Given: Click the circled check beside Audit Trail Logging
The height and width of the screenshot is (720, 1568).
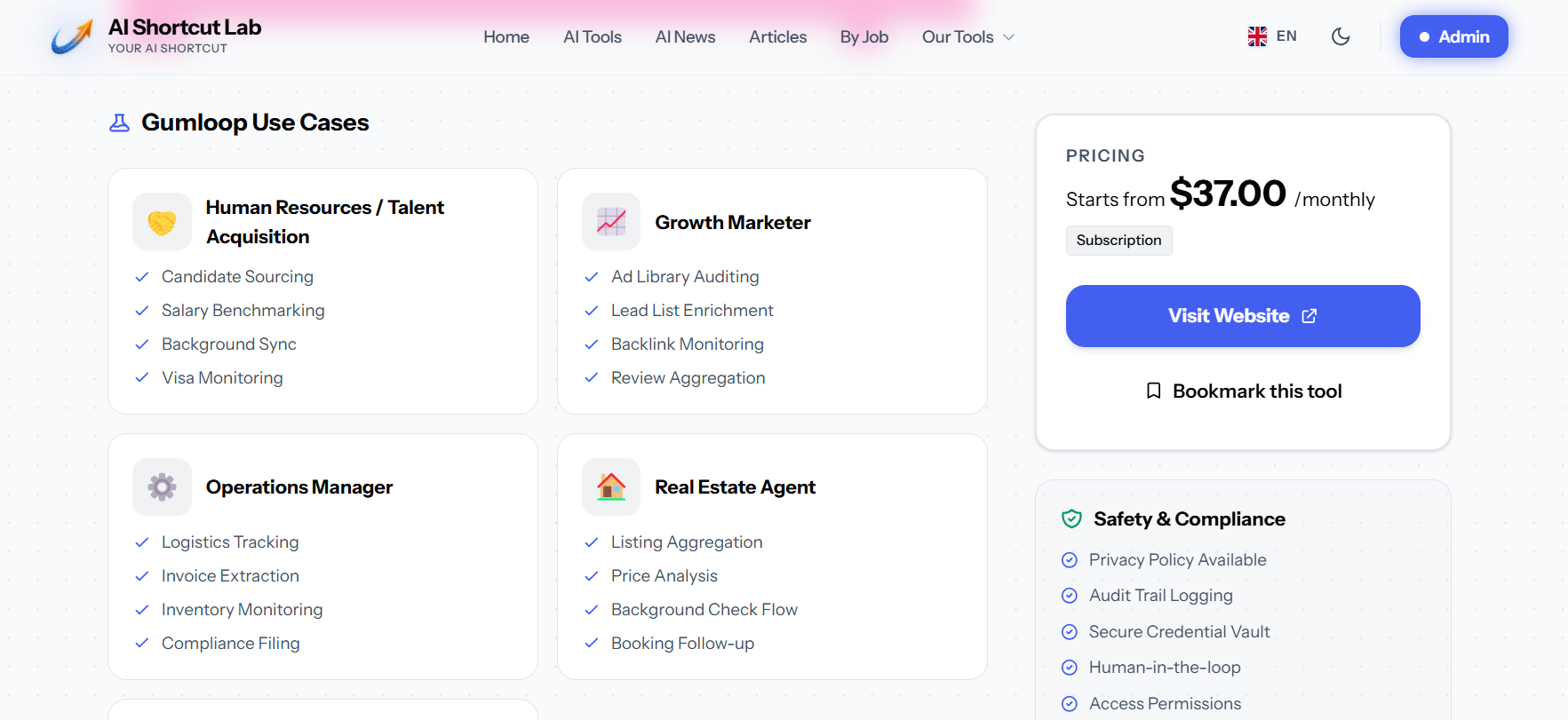Looking at the screenshot, I should tap(1070, 596).
